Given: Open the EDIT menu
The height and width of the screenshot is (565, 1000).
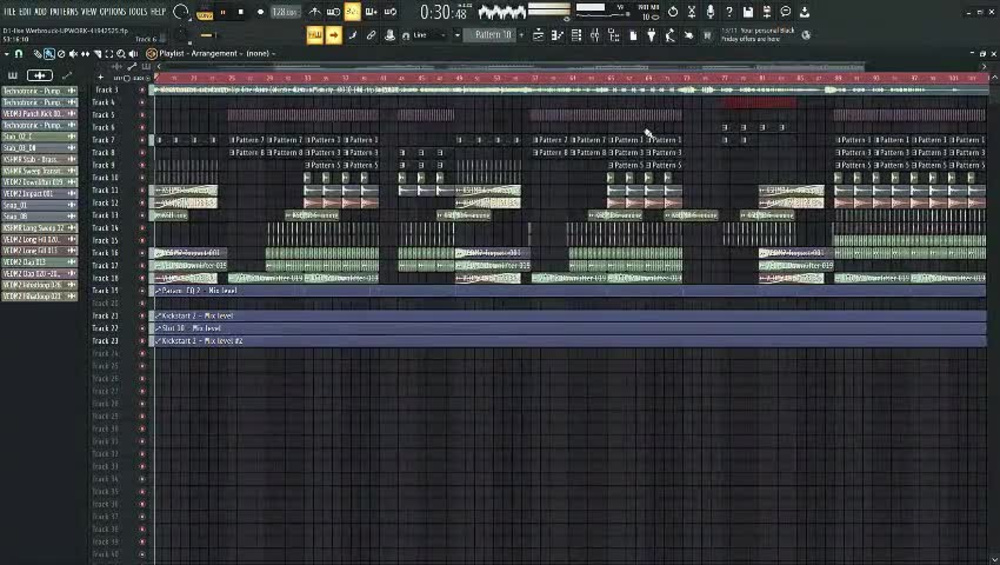Looking at the screenshot, I should pyautogui.click(x=25, y=11).
